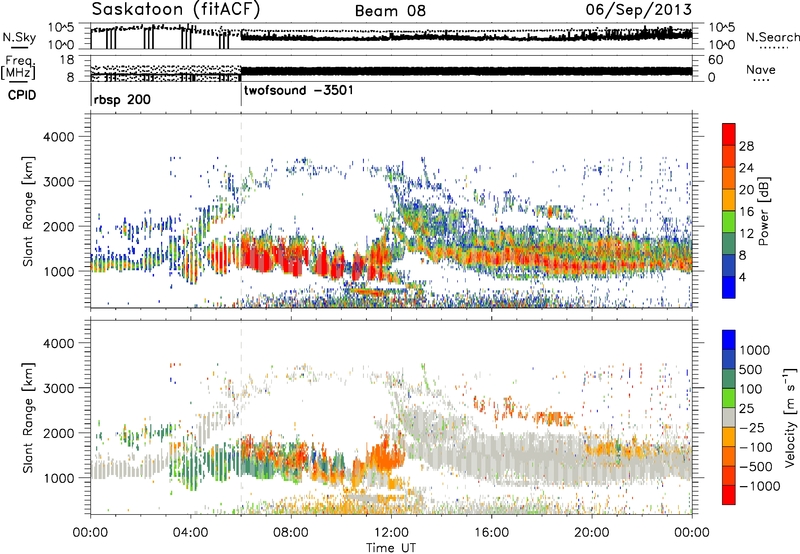Click the 'Slant Range [km]' label of the power panel
Viewport: 800px width, 554px height.
pos(28,211)
